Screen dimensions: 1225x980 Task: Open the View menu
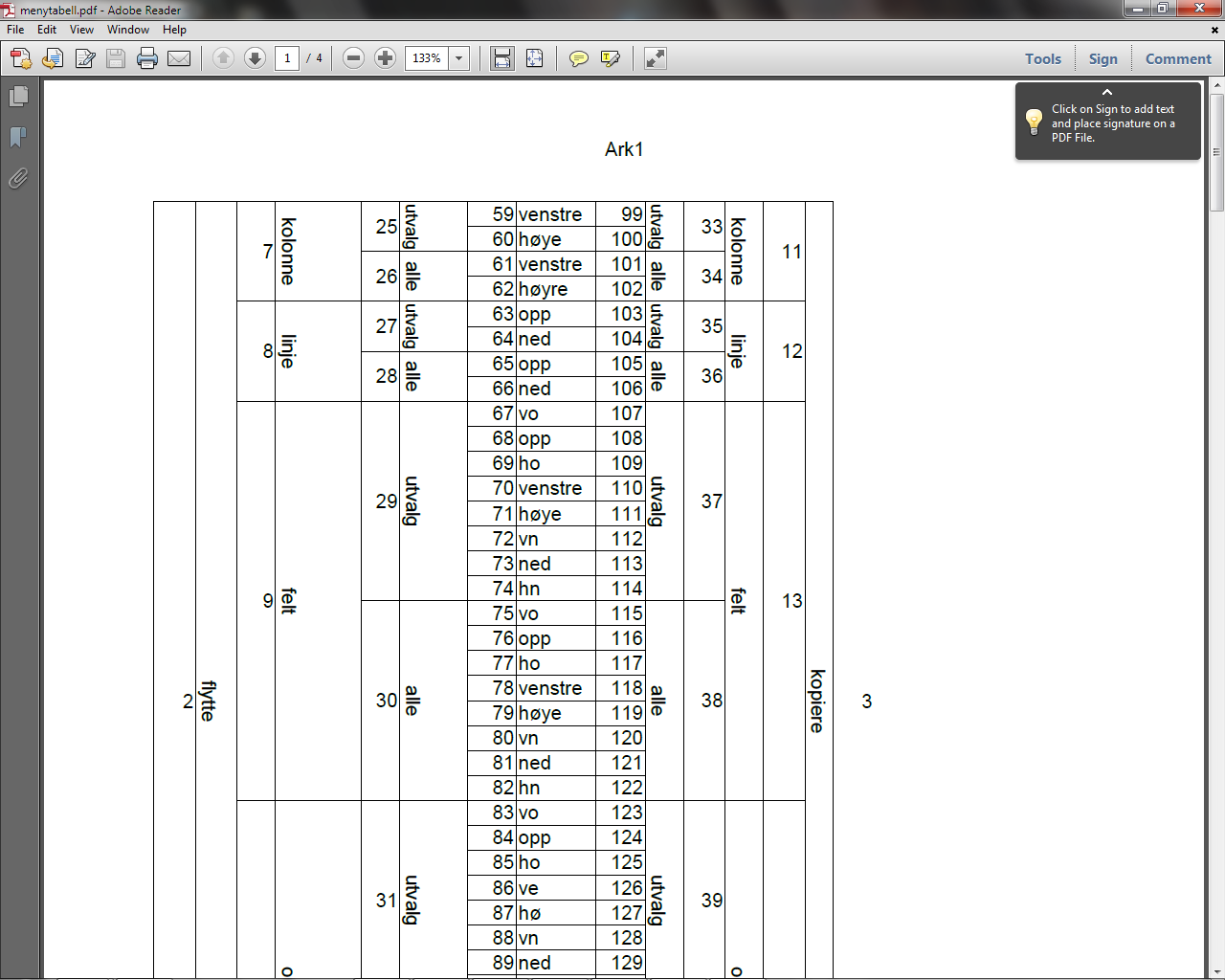81,30
